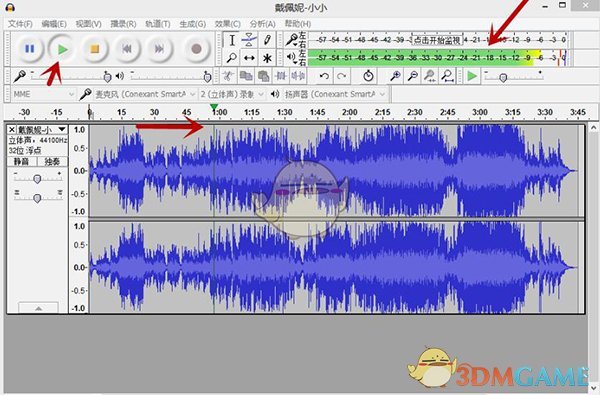Click the Zoom In magnifier
This screenshot has height=395, width=600.
[395, 76]
